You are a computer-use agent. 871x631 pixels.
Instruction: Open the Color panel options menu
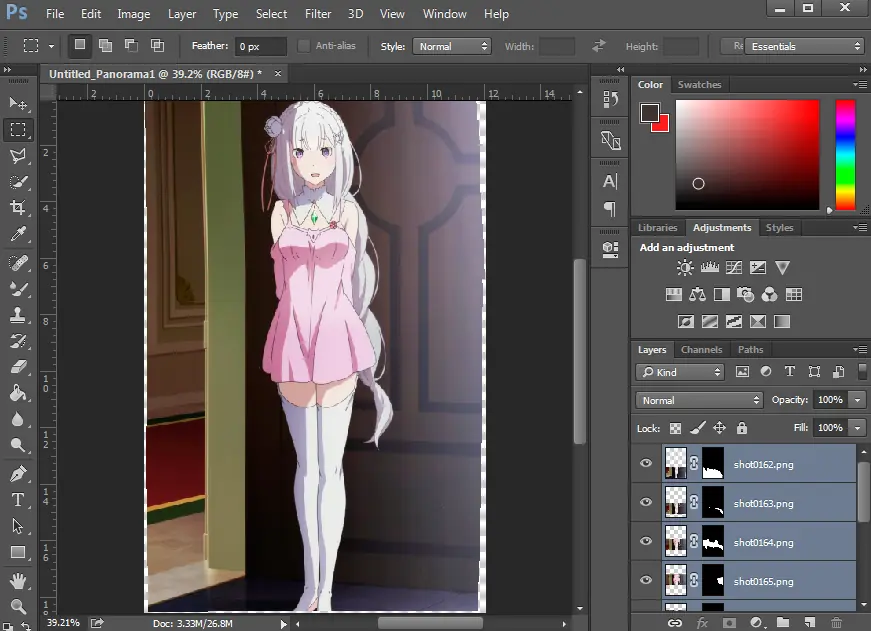point(860,84)
